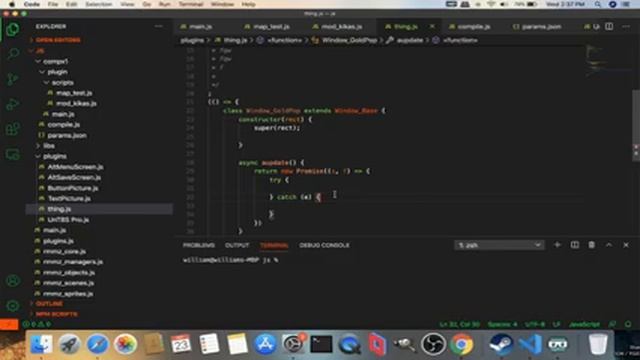Open TextPicture.js in the file tree
640x360 pixels.
pyautogui.click(x=69, y=198)
